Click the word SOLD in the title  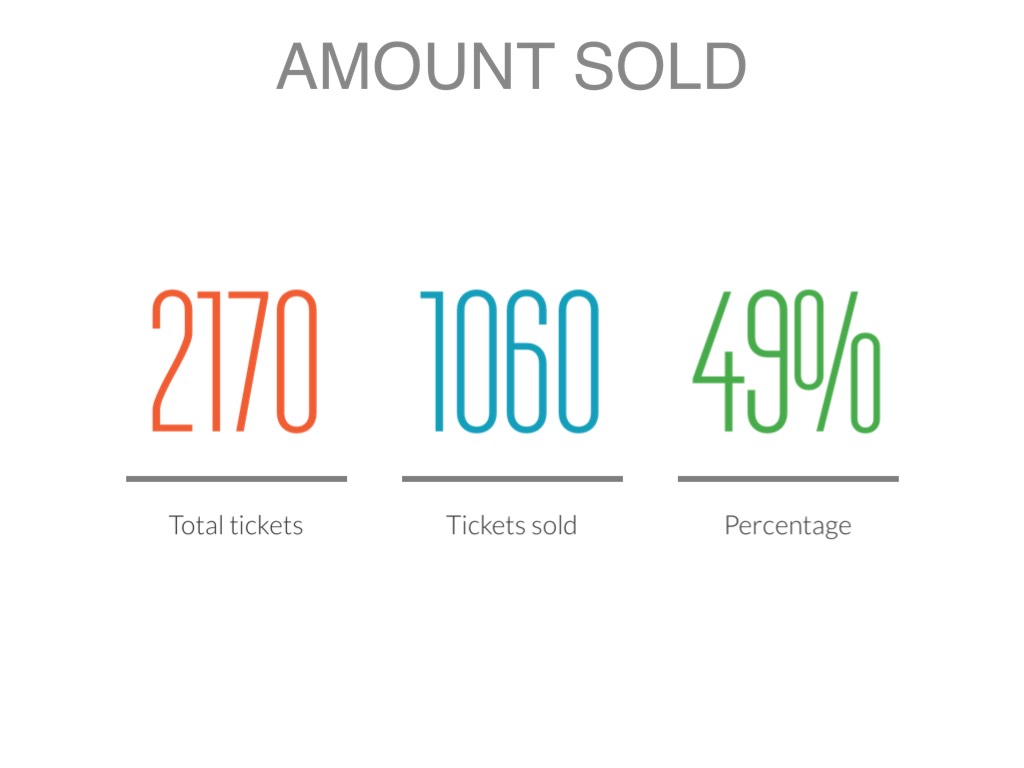[661, 67]
